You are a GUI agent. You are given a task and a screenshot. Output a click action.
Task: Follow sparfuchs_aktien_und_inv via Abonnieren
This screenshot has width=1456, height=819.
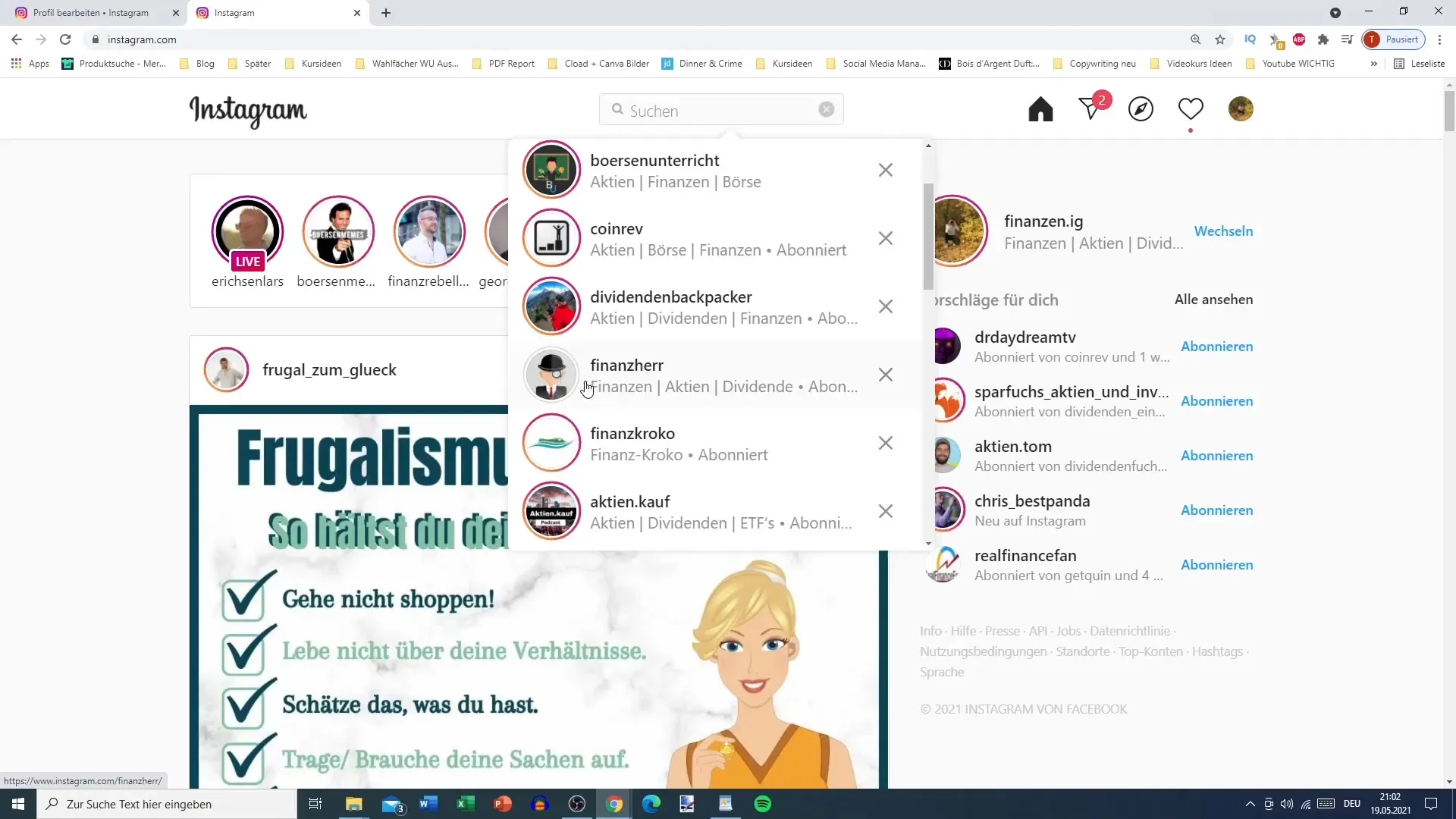[1216, 401]
